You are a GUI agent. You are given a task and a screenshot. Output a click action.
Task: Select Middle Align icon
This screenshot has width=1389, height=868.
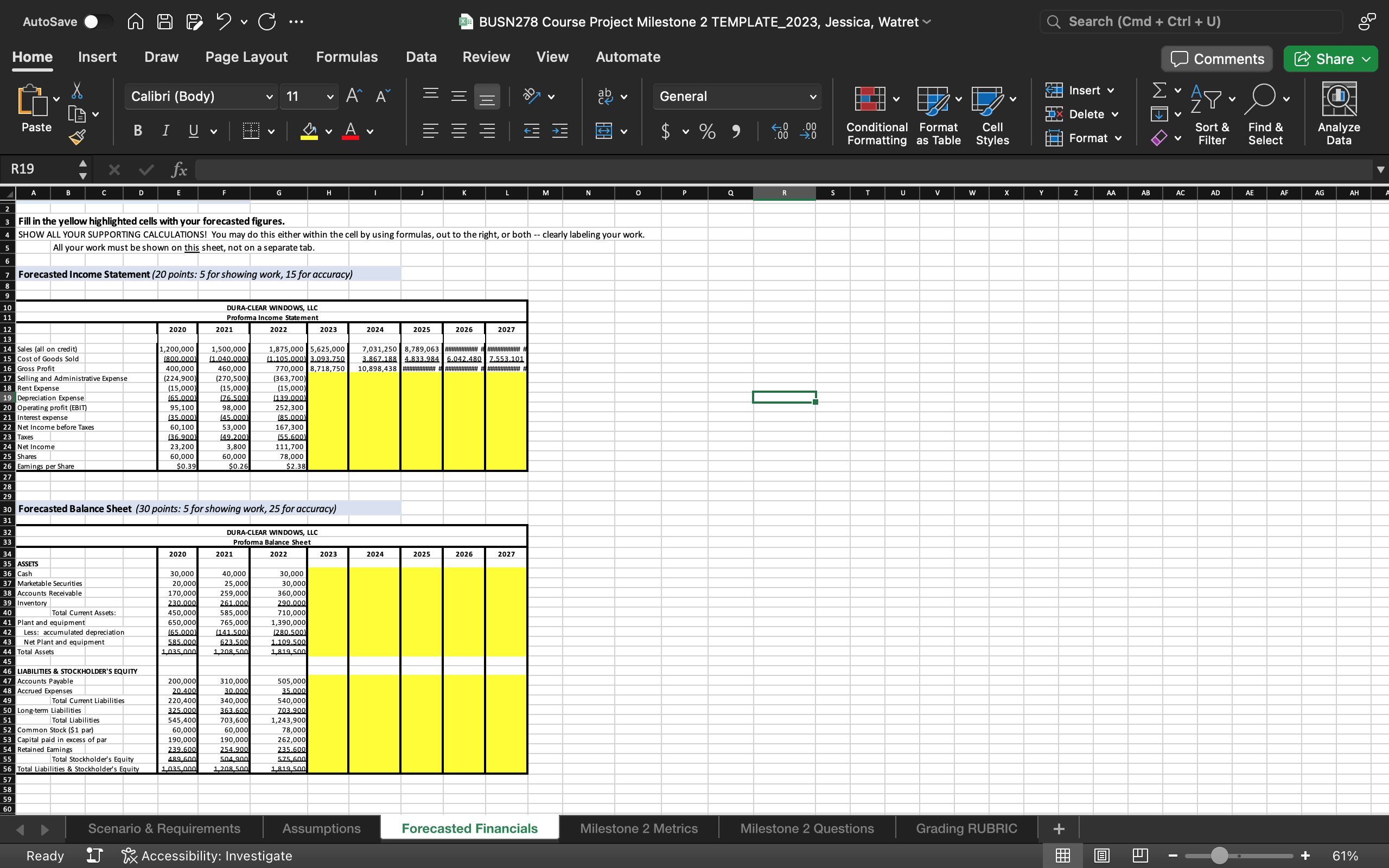coord(458,95)
